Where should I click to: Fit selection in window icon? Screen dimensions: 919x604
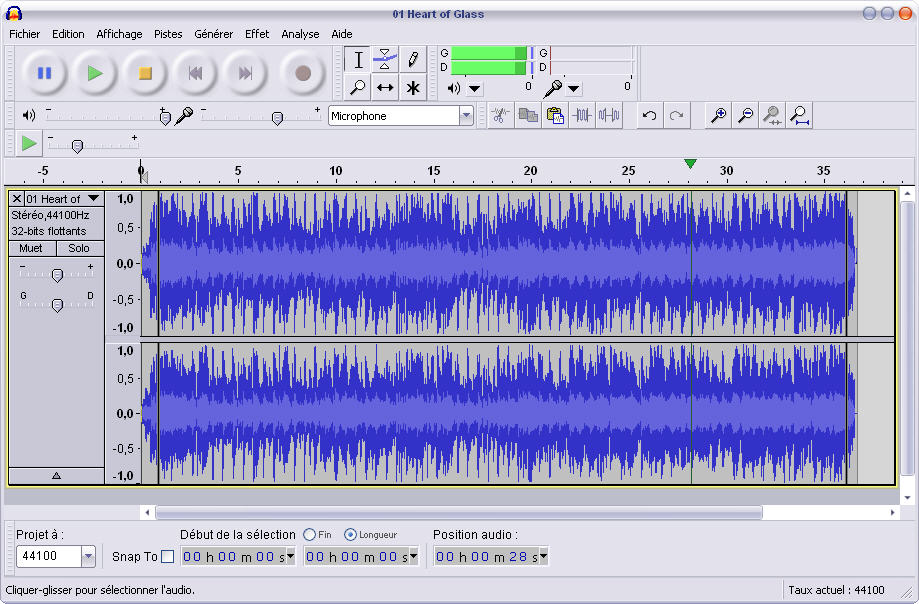(x=772, y=115)
